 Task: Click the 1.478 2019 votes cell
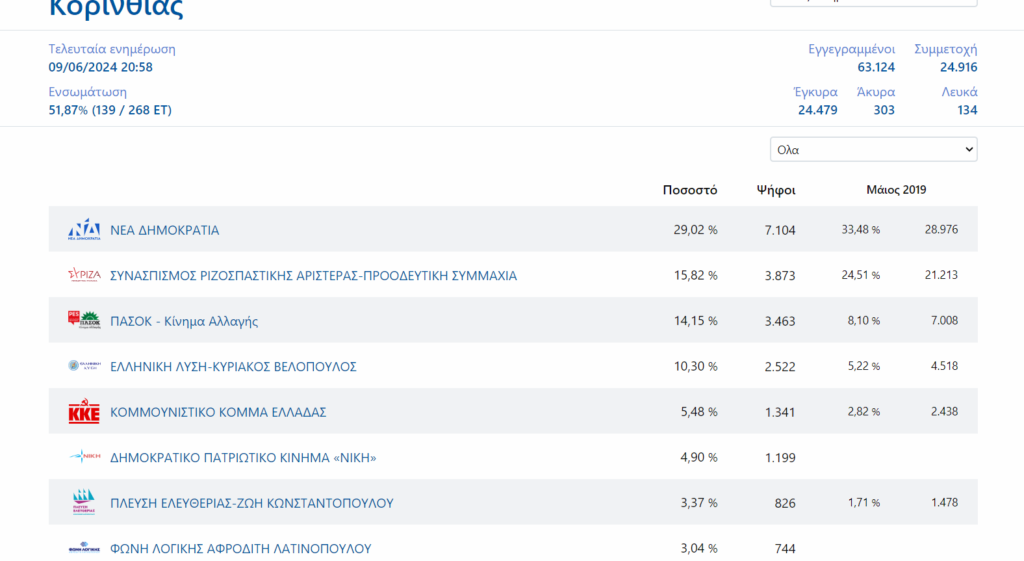click(x=944, y=502)
